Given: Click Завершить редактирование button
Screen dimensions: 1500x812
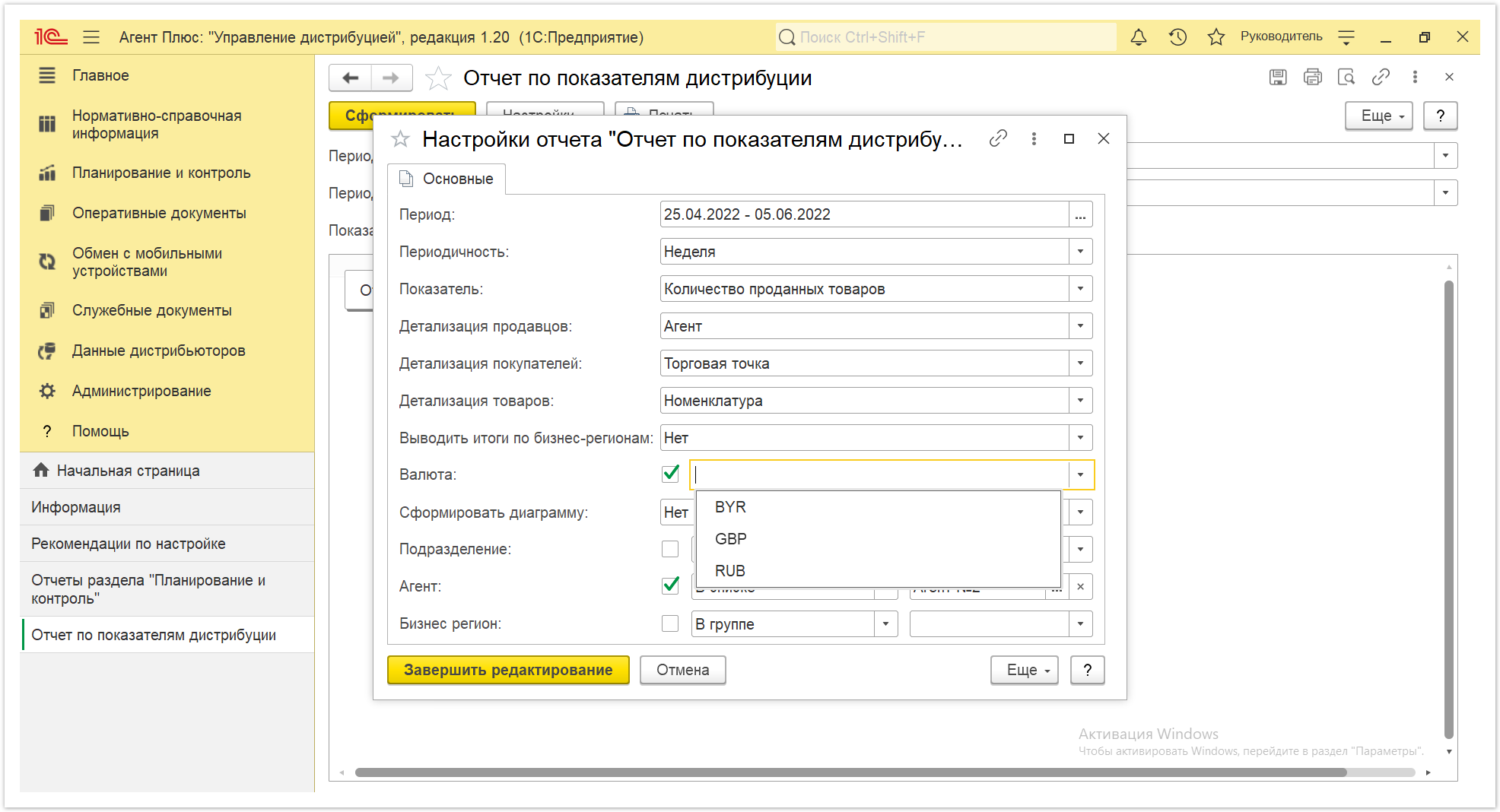Looking at the screenshot, I should 508,670.
